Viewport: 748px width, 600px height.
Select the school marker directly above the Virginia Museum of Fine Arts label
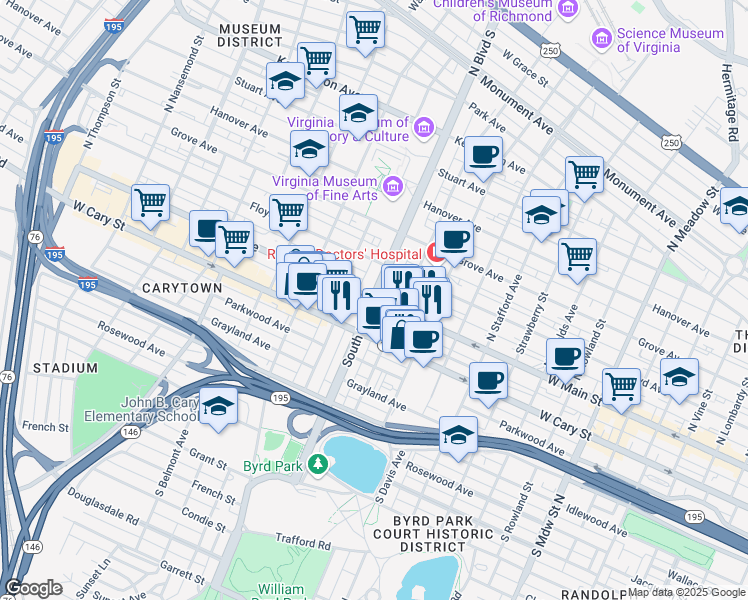pyautogui.click(x=309, y=150)
